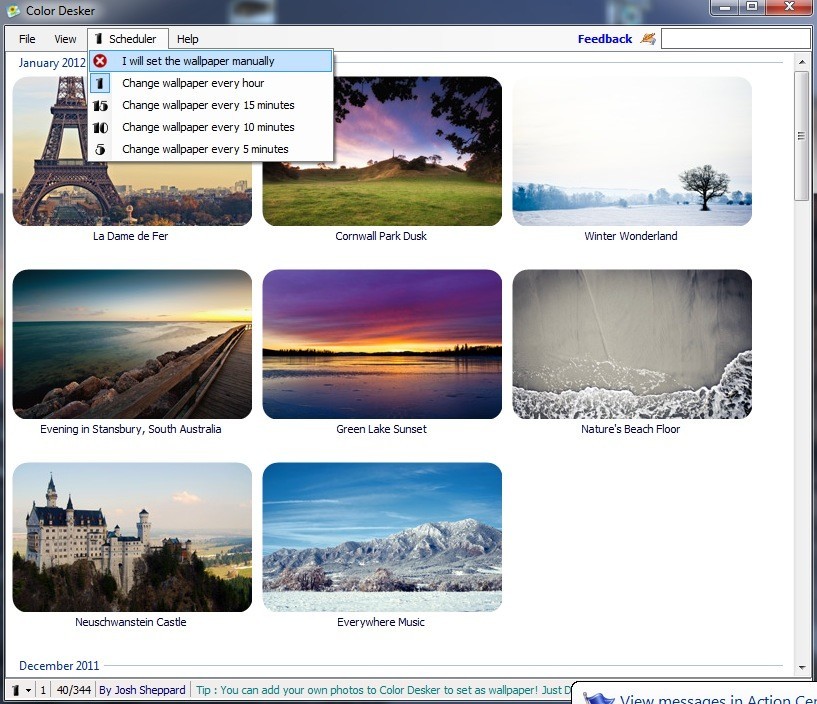Click the 5-minute interval icon
This screenshot has width=817, height=704.
point(99,149)
